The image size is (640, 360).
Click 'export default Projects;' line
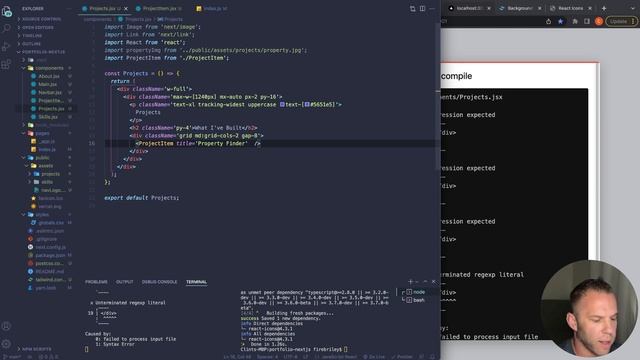[141, 198]
